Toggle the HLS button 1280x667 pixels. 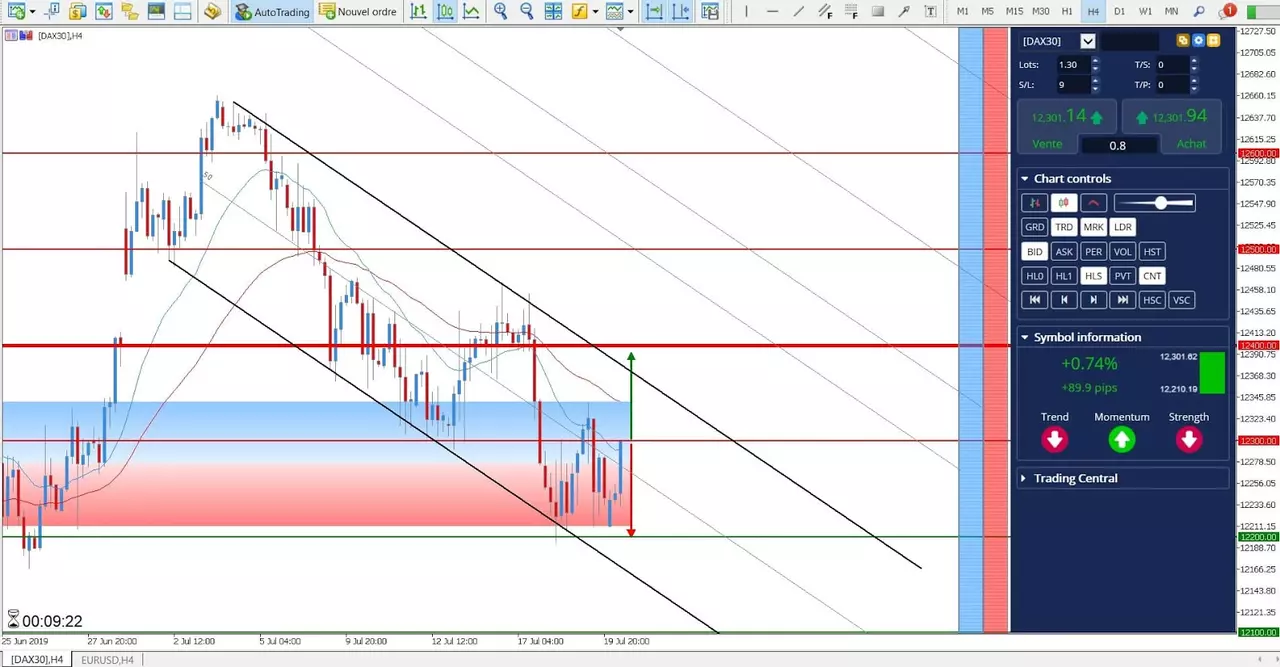coord(1094,276)
